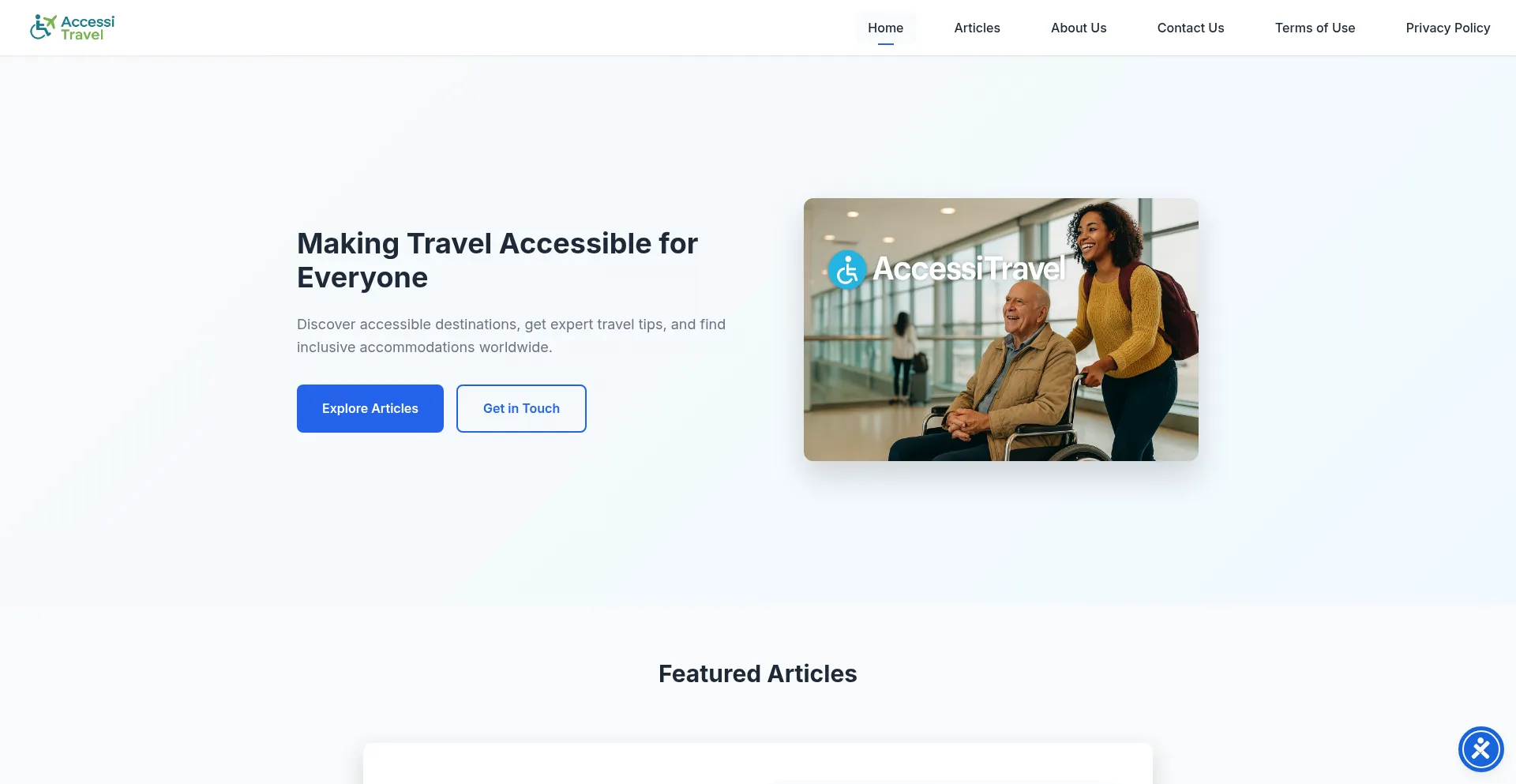Open the Articles page from navigation
Screen dimensions: 1516x784
(x=977, y=28)
